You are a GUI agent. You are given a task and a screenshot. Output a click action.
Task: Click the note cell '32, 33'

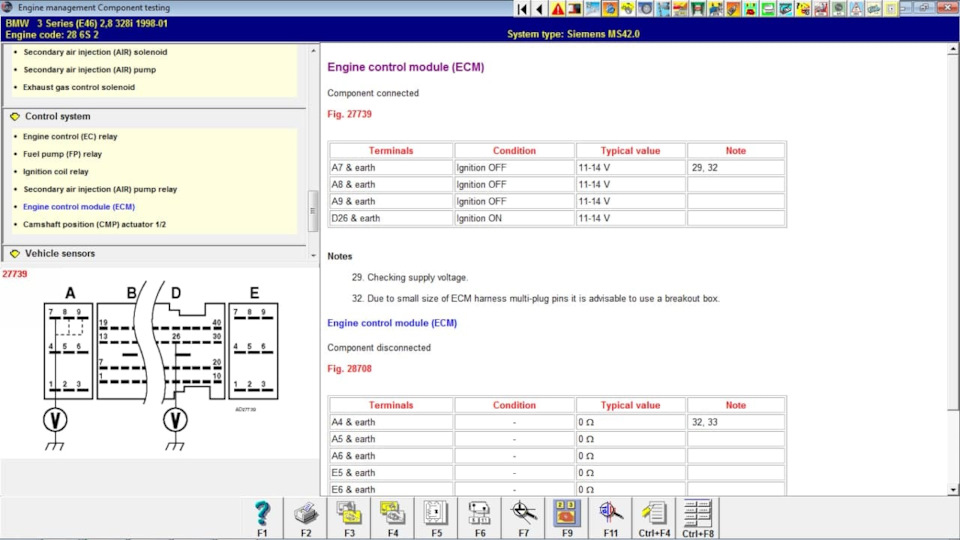[x=736, y=422]
